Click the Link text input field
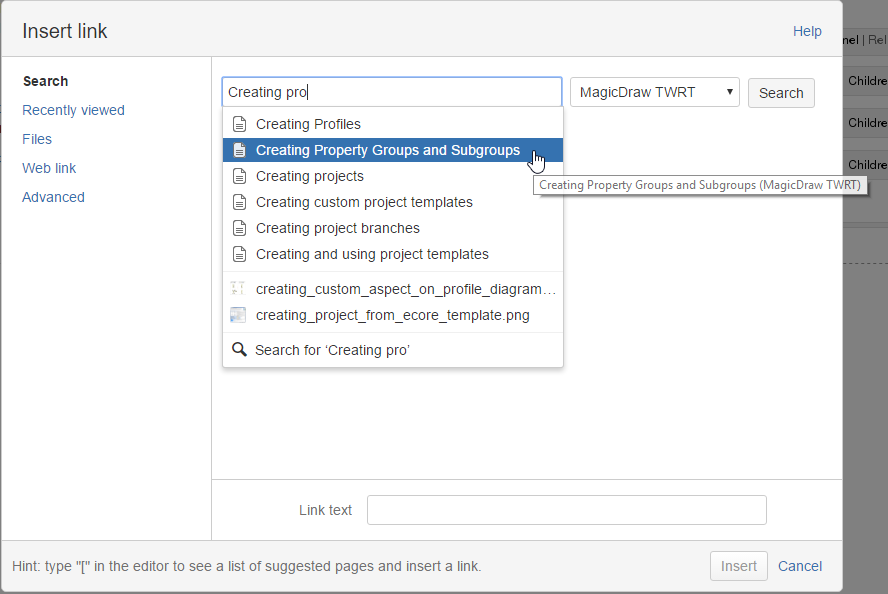The width and height of the screenshot is (888, 594). pos(566,510)
